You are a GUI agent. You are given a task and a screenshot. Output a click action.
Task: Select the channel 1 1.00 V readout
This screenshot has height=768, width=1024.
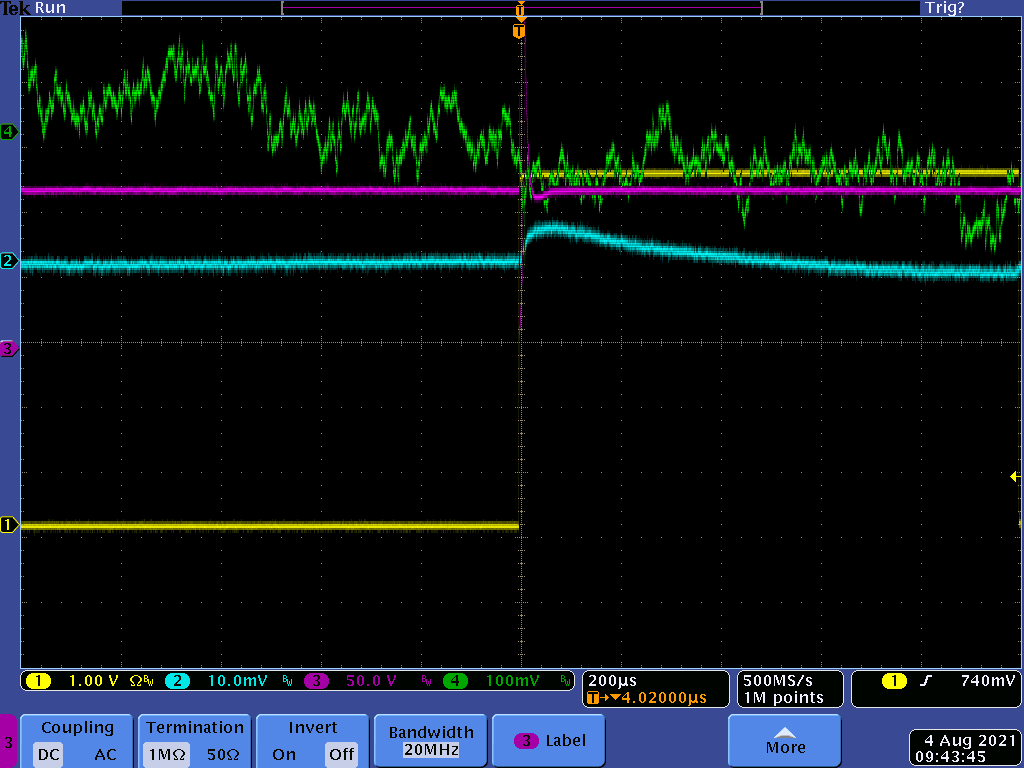pos(92,681)
